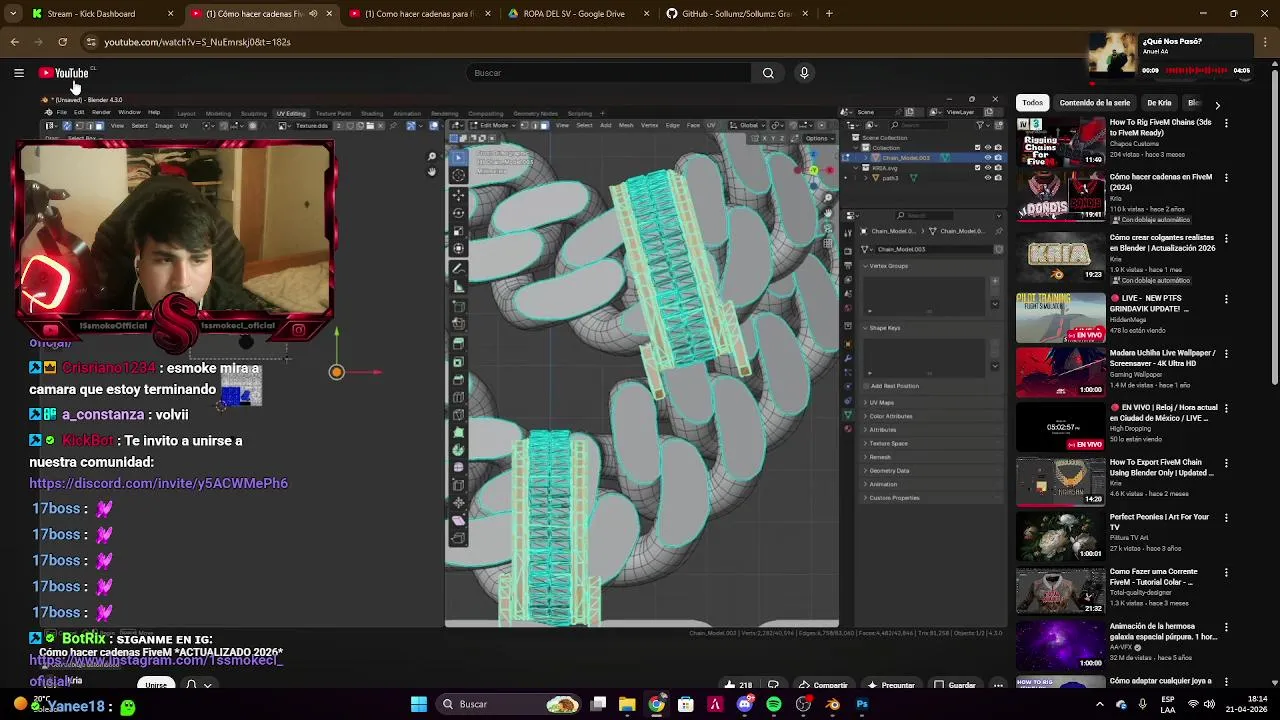The width and height of the screenshot is (1280, 720).
Task: Open Discord from the taskbar
Action: pyautogui.click(x=744, y=705)
